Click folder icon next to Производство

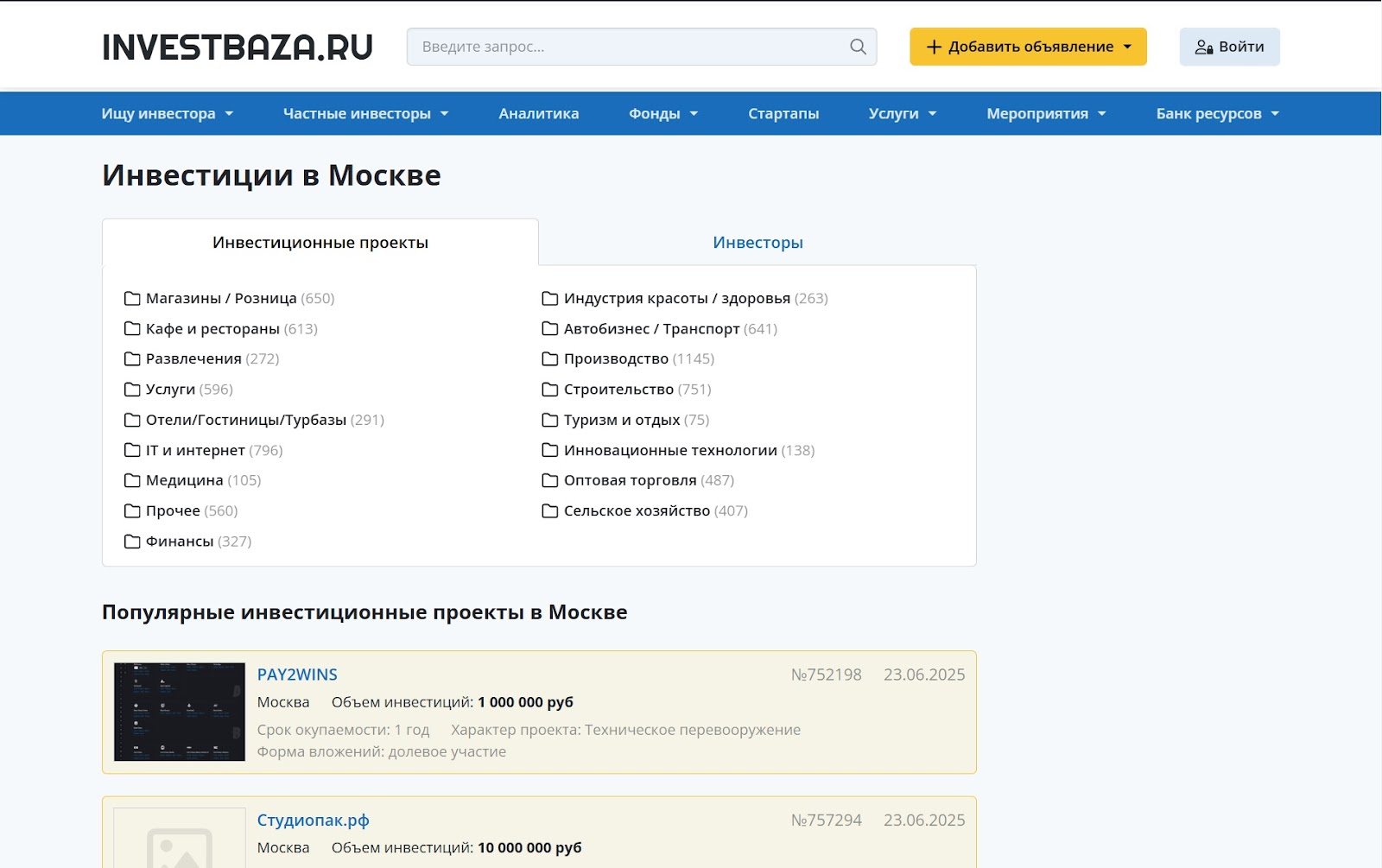point(550,359)
